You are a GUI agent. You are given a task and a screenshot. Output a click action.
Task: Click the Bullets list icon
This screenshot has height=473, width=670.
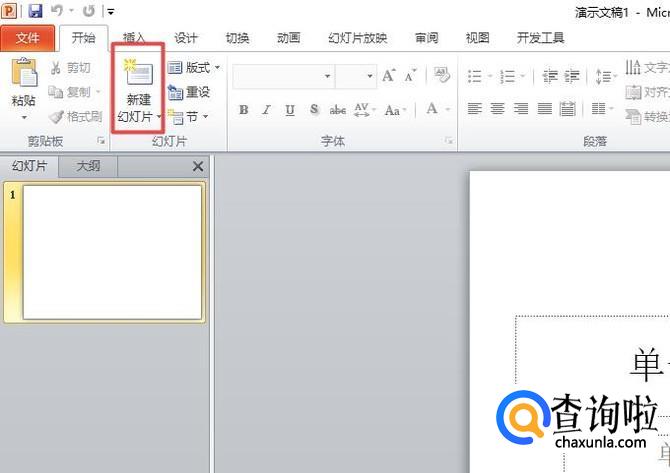point(475,76)
